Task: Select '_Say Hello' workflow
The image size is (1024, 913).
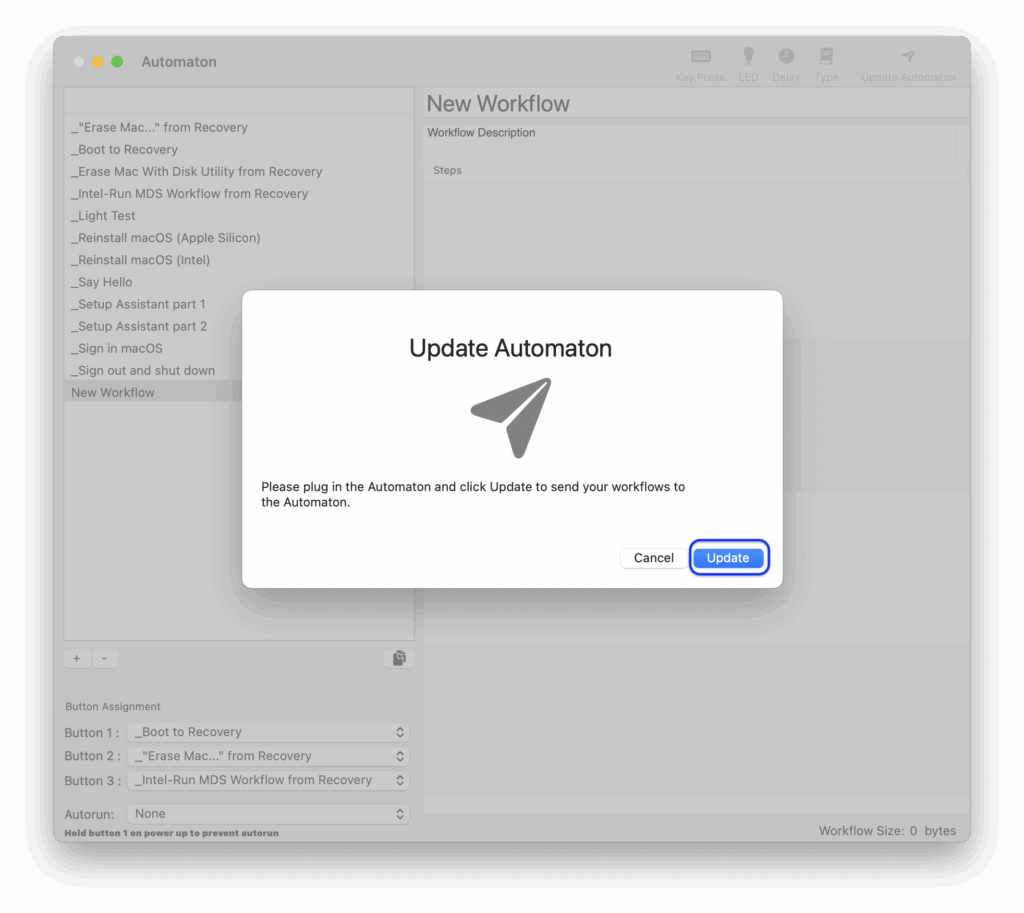Action: tap(239, 282)
